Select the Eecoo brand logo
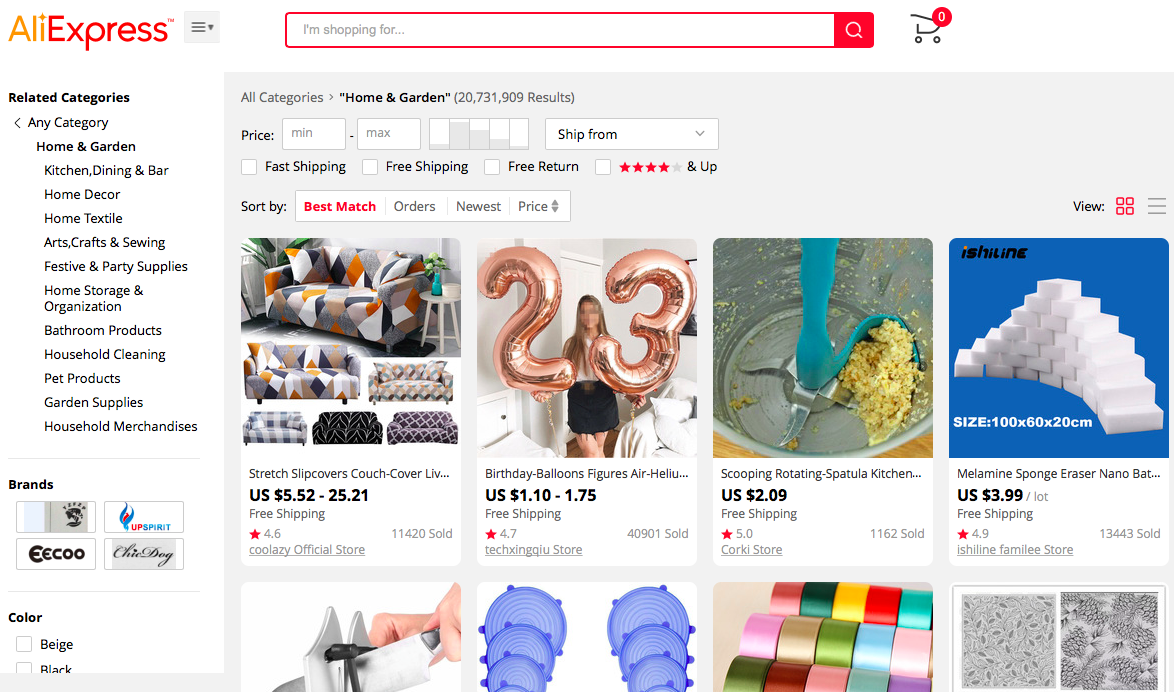The height and width of the screenshot is (692, 1174). [x=56, y=553]
